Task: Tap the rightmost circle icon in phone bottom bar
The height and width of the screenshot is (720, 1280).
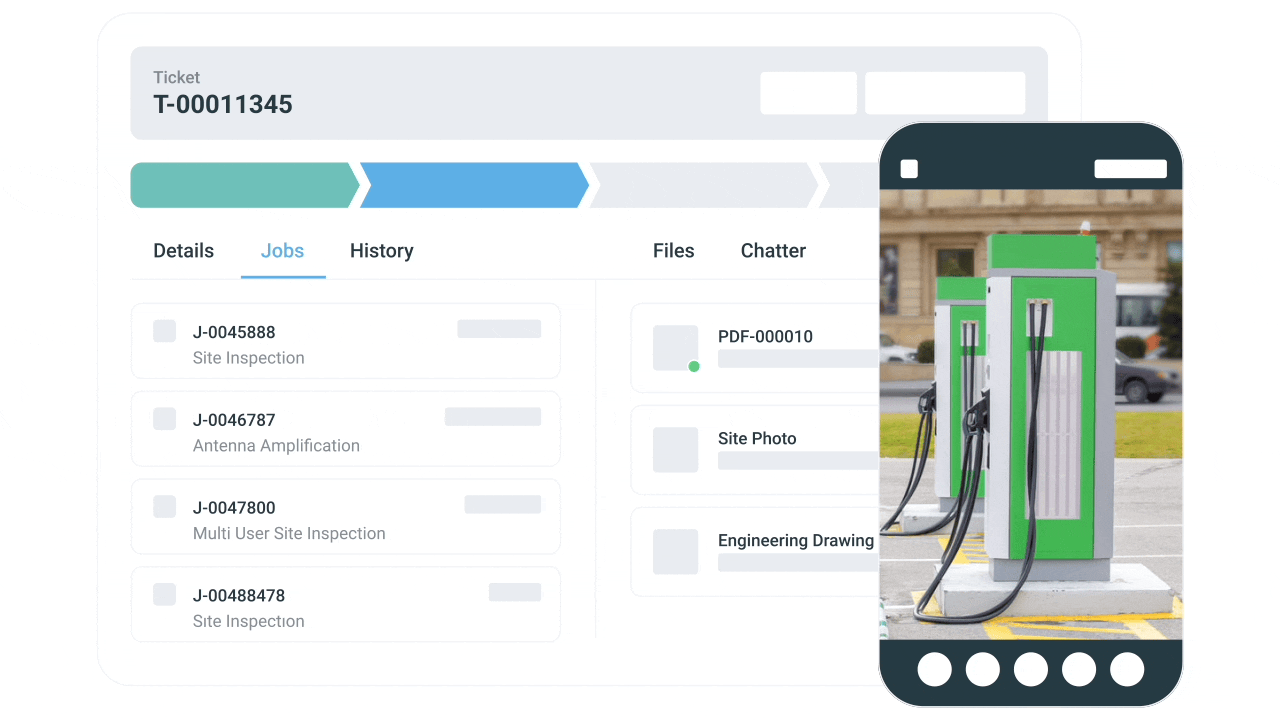Action: (1127, 669)
